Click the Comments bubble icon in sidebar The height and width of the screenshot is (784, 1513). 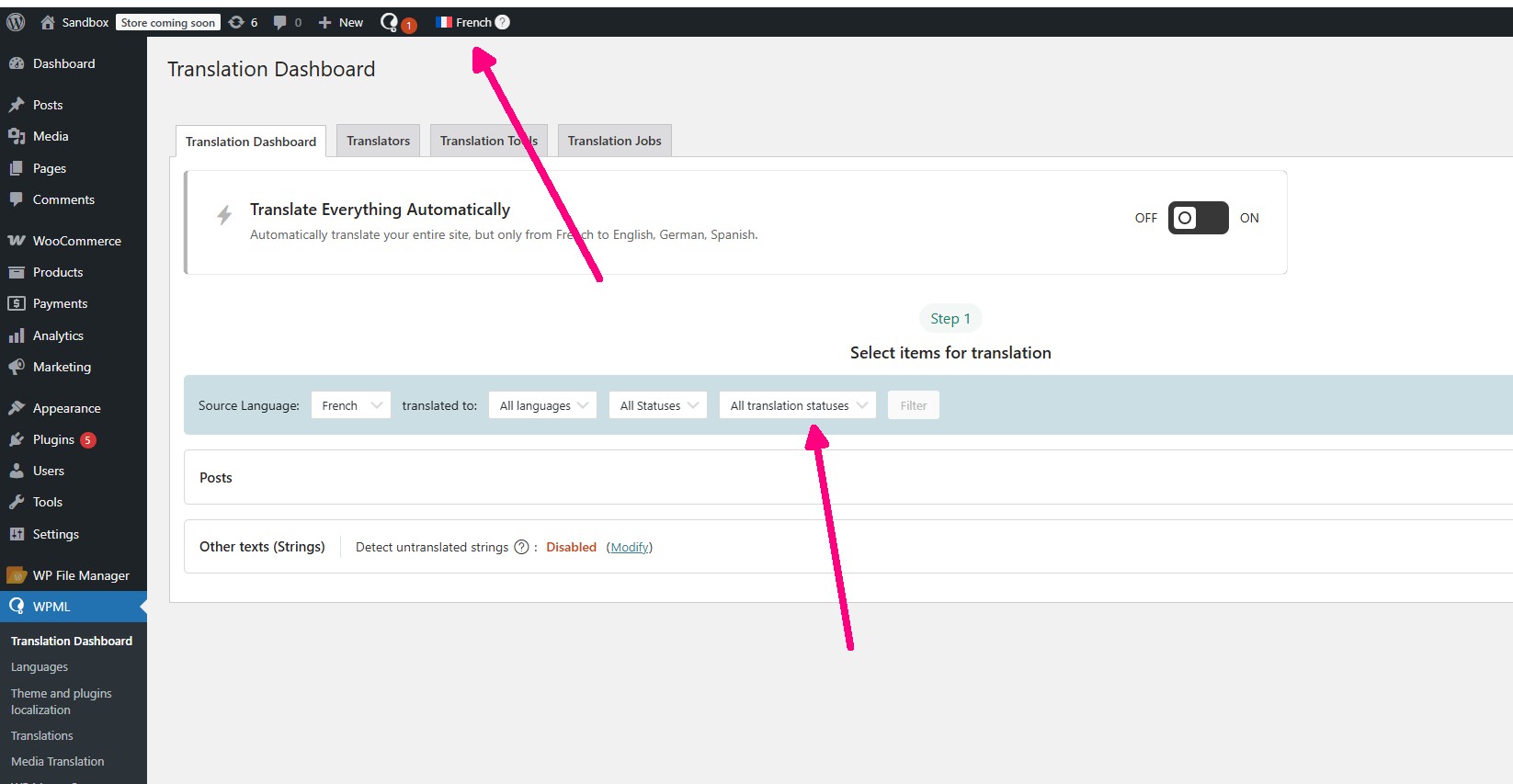tap(17, 199)
